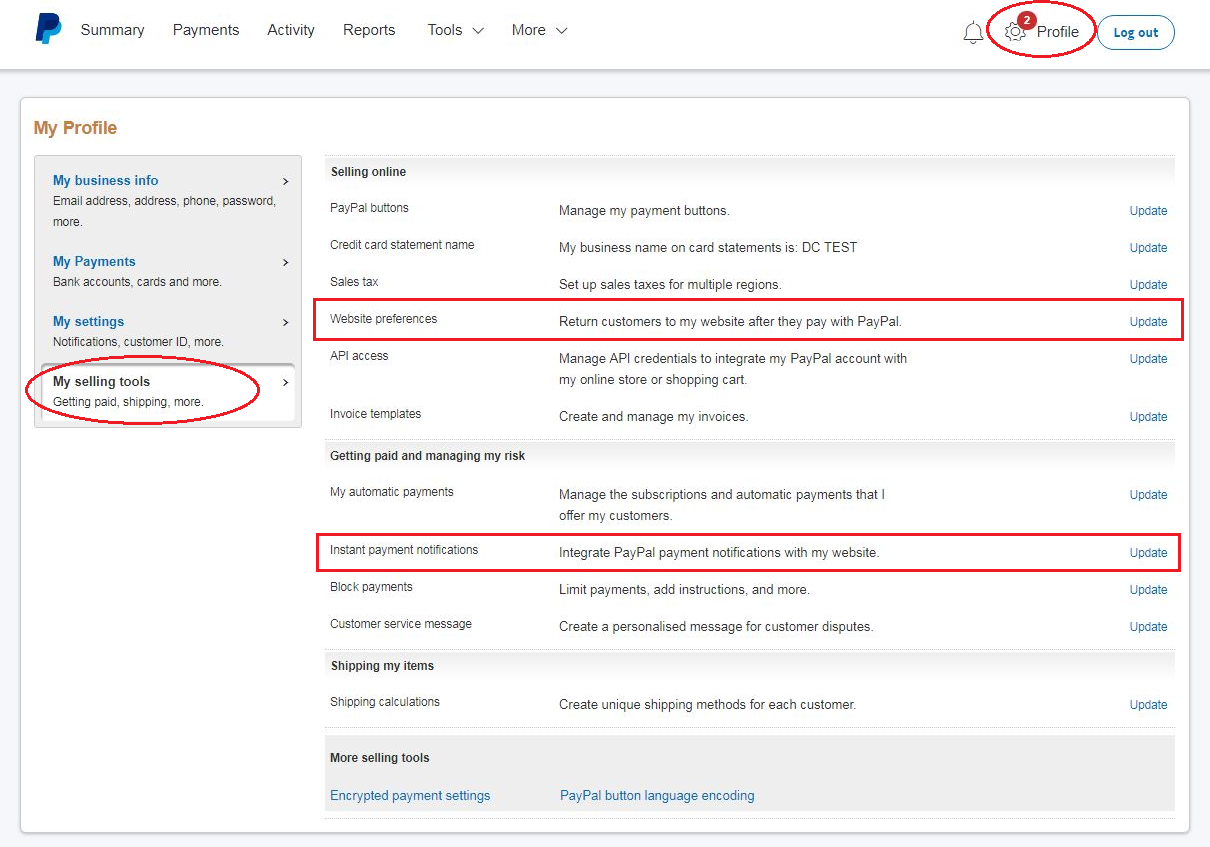1210x847 pixels.
Task: Update Sales tax setting
Action: pos(1148,285)
